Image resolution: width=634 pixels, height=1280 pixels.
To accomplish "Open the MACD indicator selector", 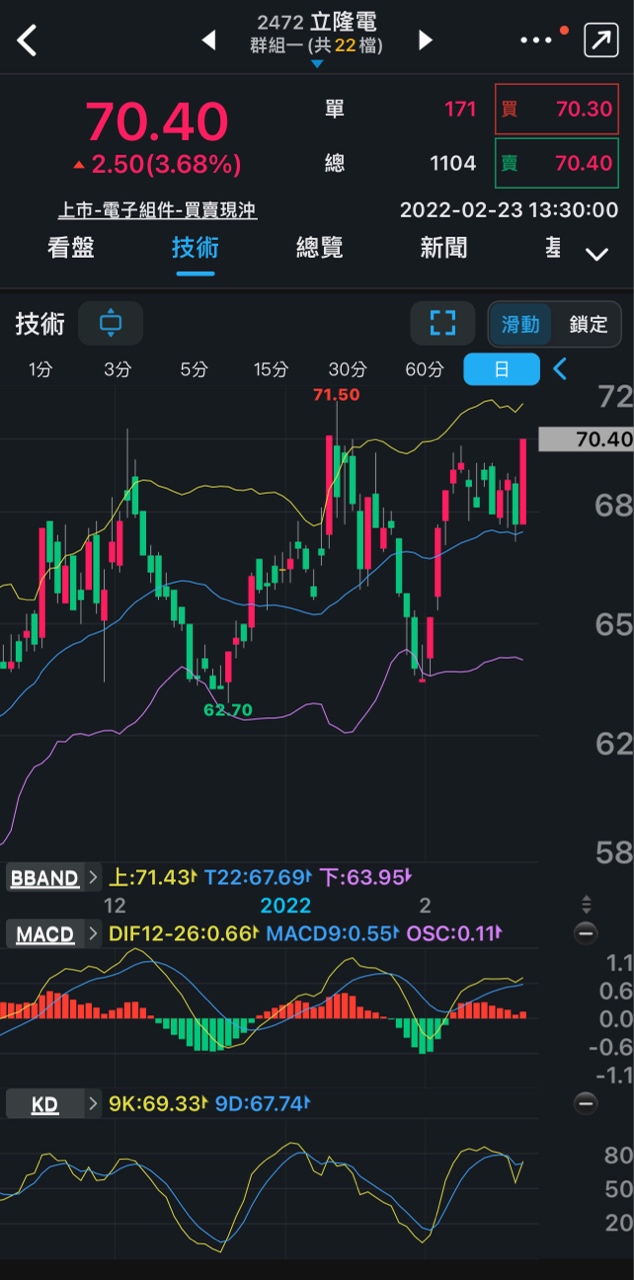I will 53,934.
